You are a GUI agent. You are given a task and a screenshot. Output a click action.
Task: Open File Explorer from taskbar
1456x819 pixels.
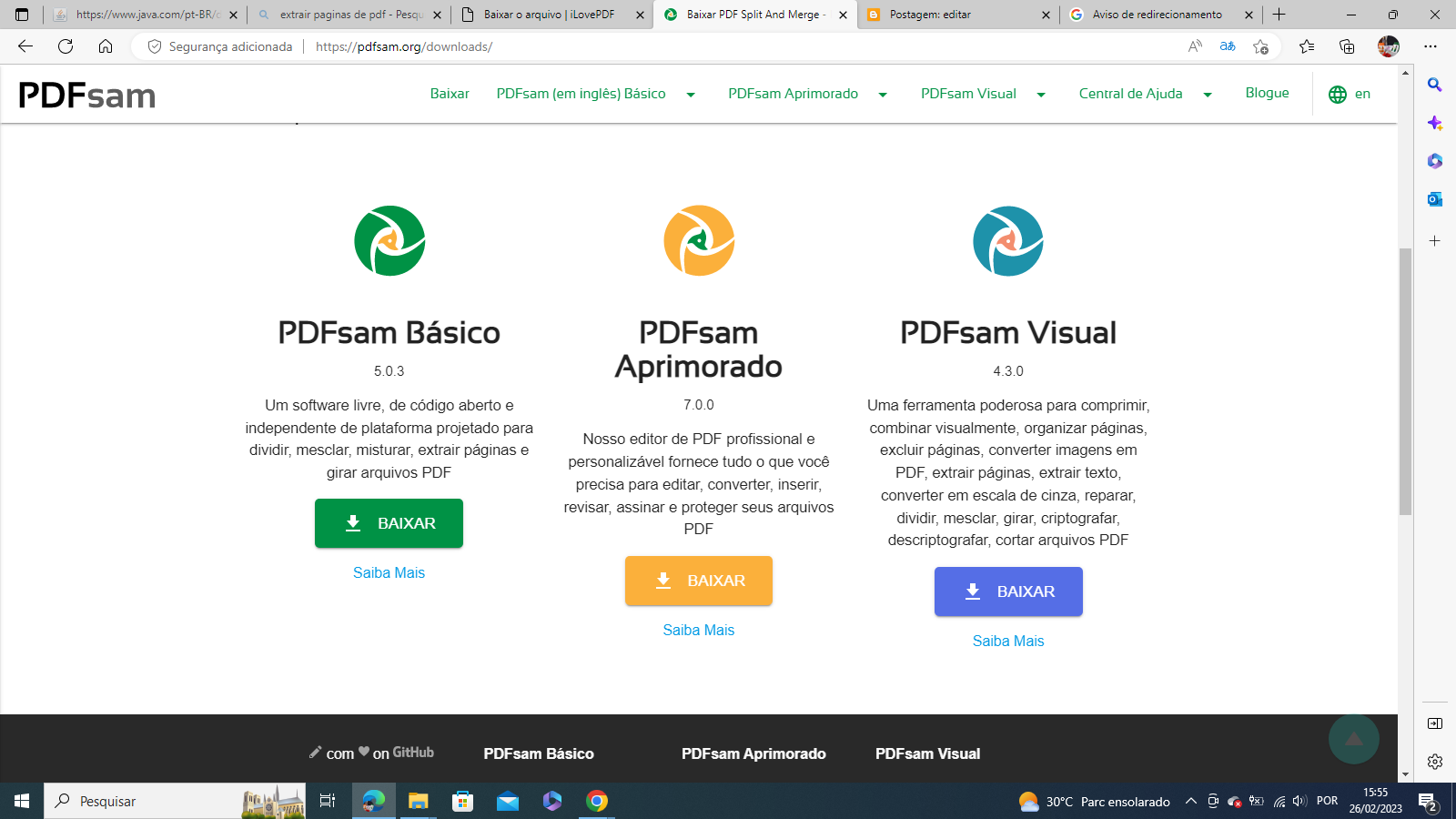click(418, 801)
